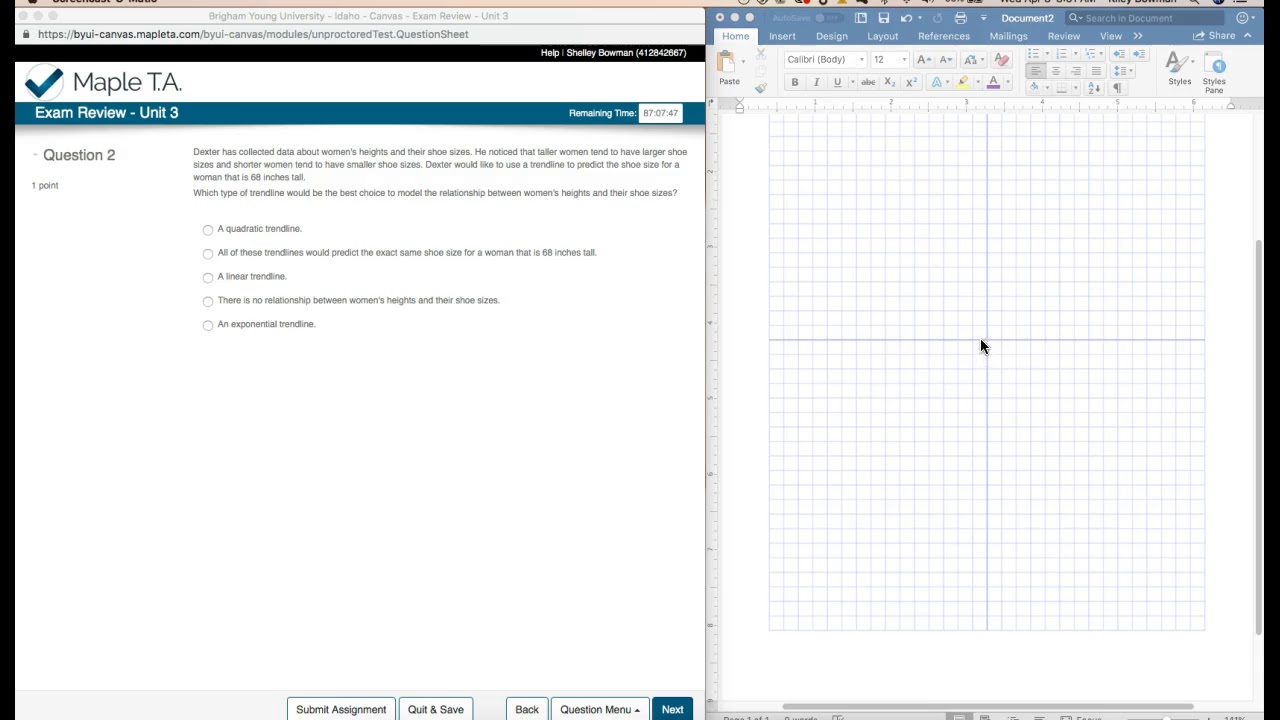This screenshot has height=720, width=1280.
Task: Click the Quit & Save button
Action: pos(436,709)
